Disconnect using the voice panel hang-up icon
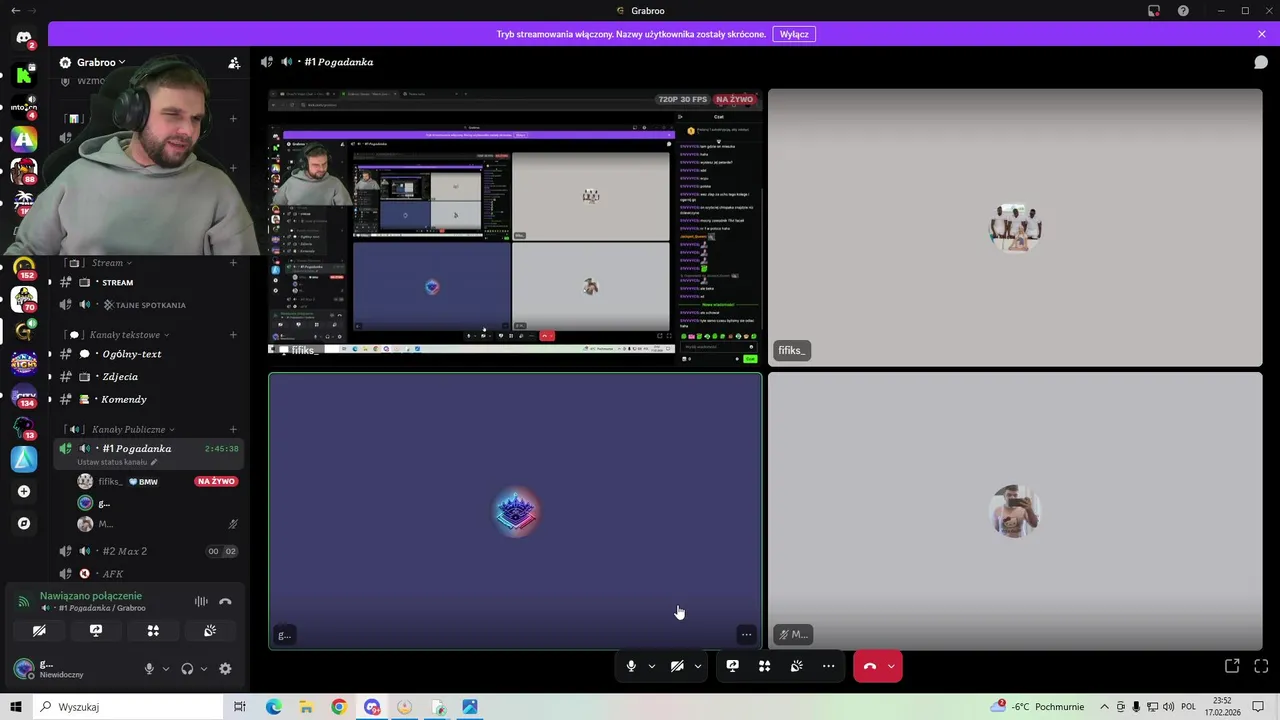Image resolution: width=1280 pixels, height=720 pixels. point(225,602)
